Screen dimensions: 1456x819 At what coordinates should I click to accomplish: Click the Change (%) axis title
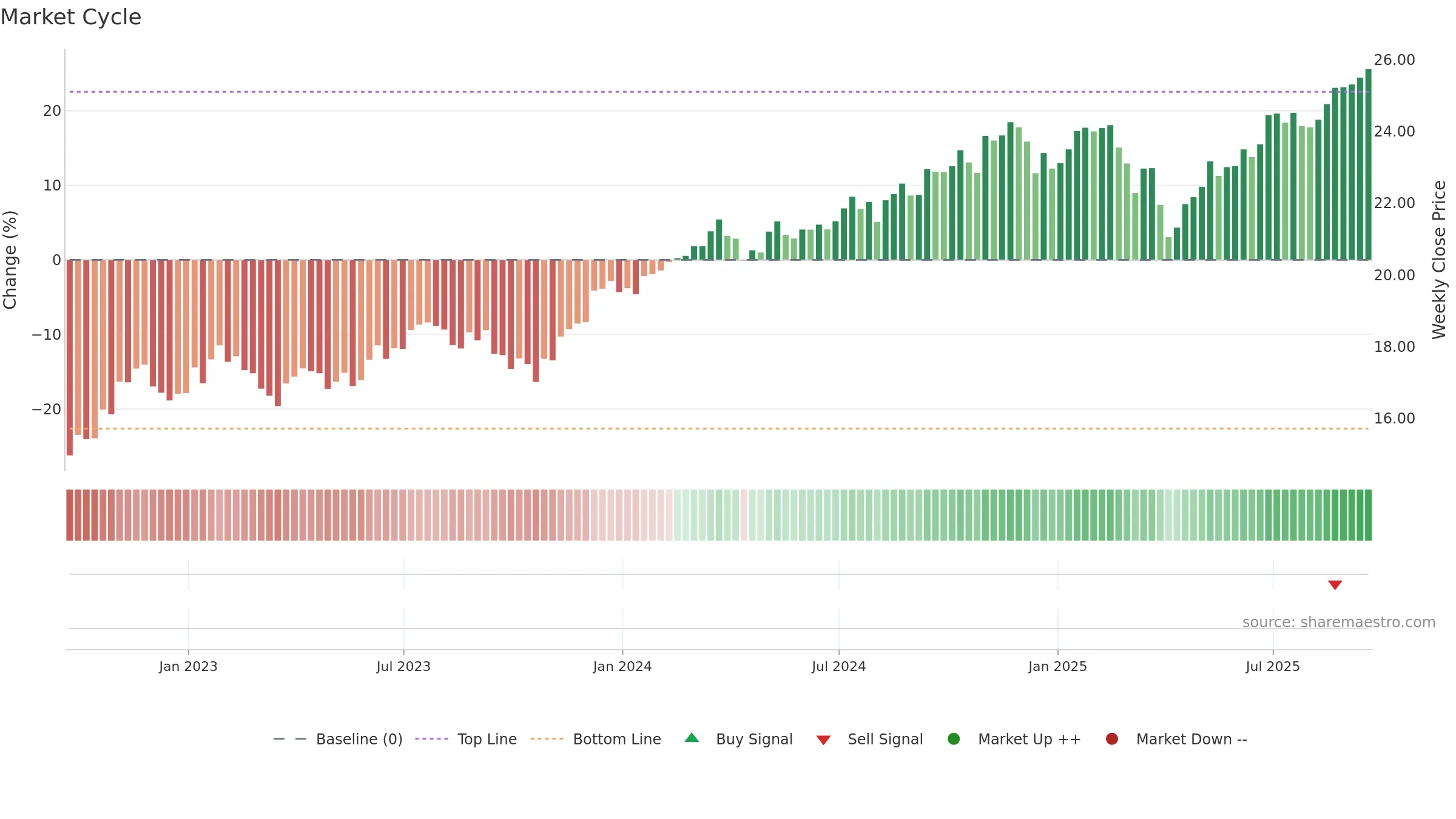tap(10, 260)
